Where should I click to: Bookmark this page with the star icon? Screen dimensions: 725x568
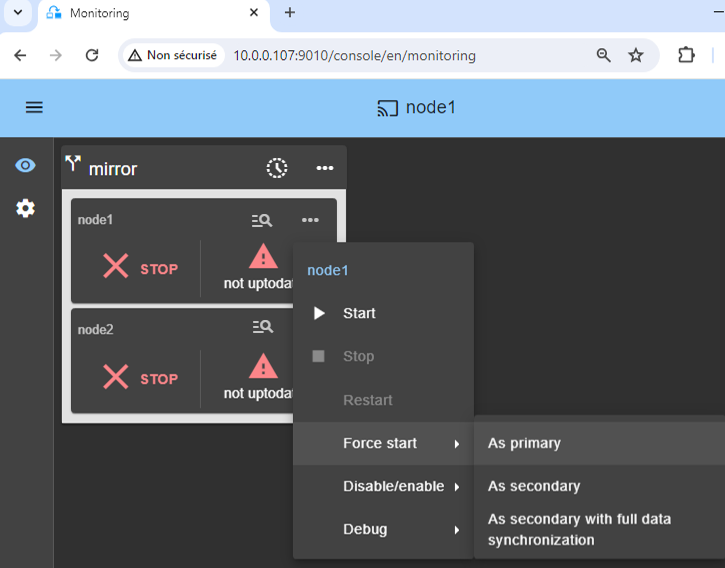point(636,55)
